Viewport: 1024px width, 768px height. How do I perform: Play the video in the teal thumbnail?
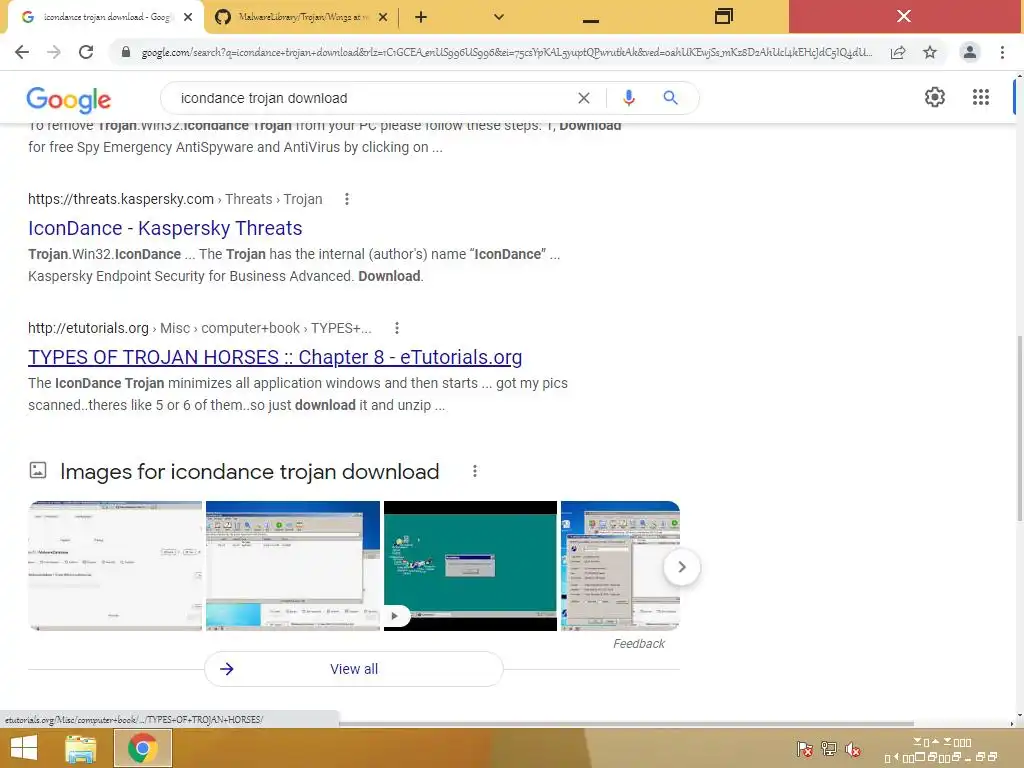pos(394,616)
